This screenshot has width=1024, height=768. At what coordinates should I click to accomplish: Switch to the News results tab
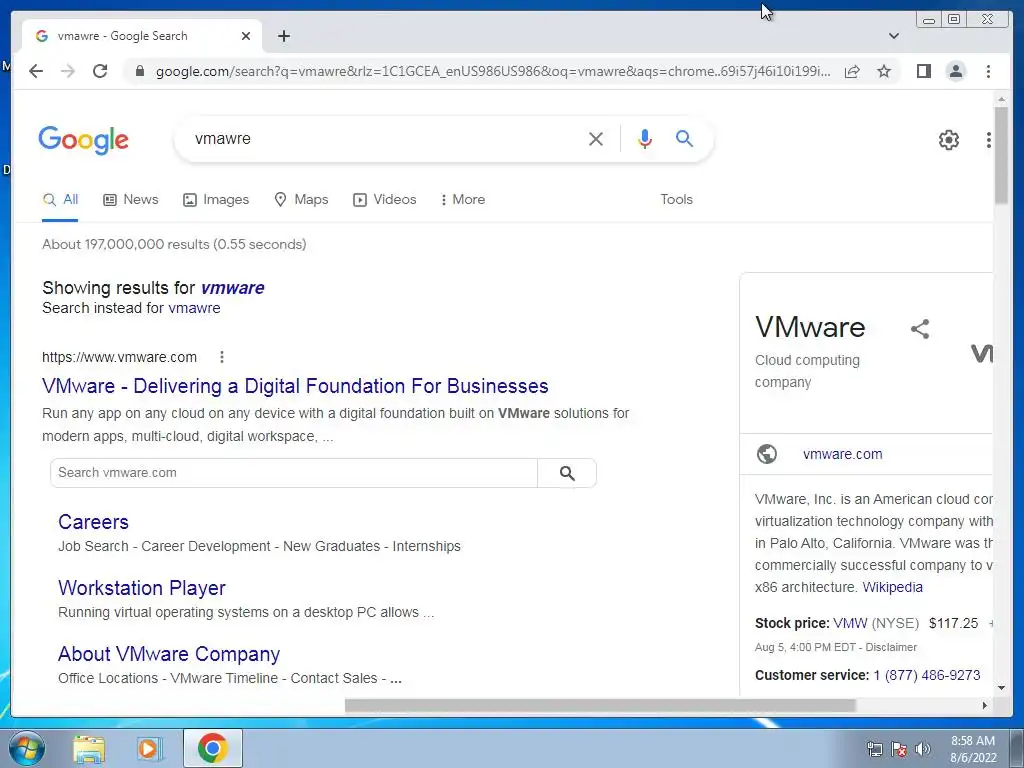[x=131, y=200]
